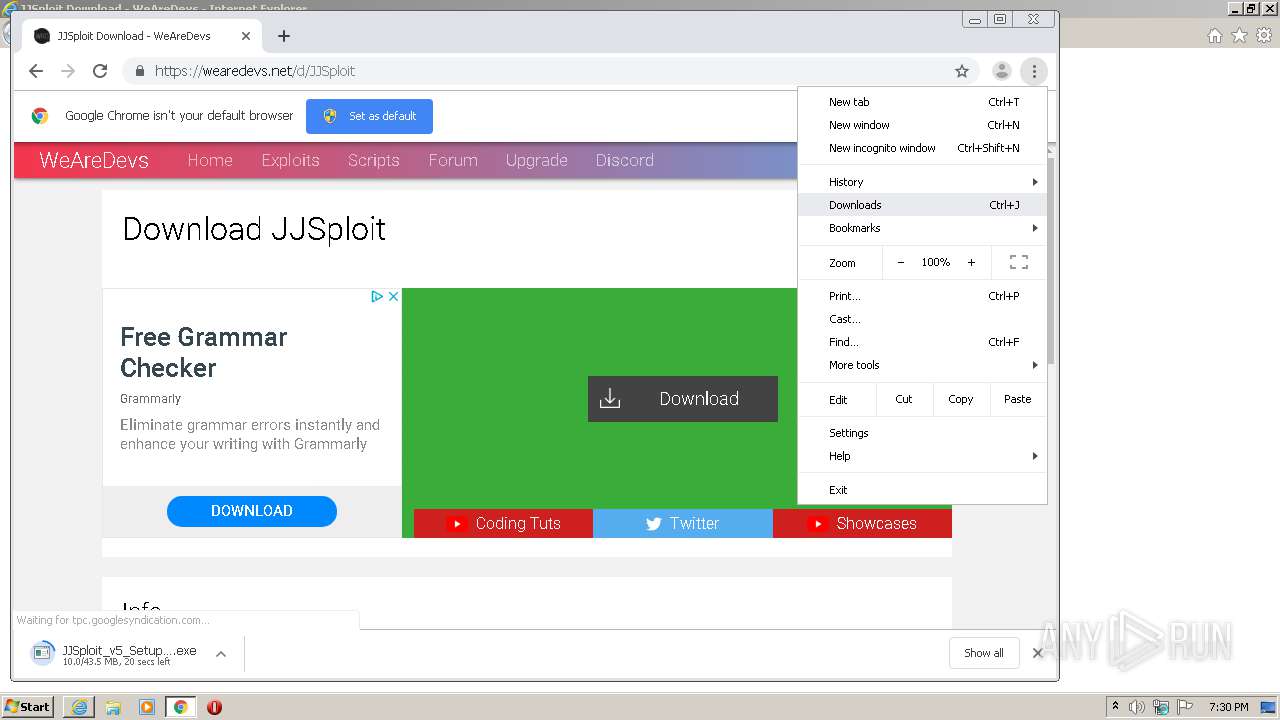The height and width of the screenshot is (720, 1280).
Task: Click the AdChoices triangle icon
Action: [377, 296]
